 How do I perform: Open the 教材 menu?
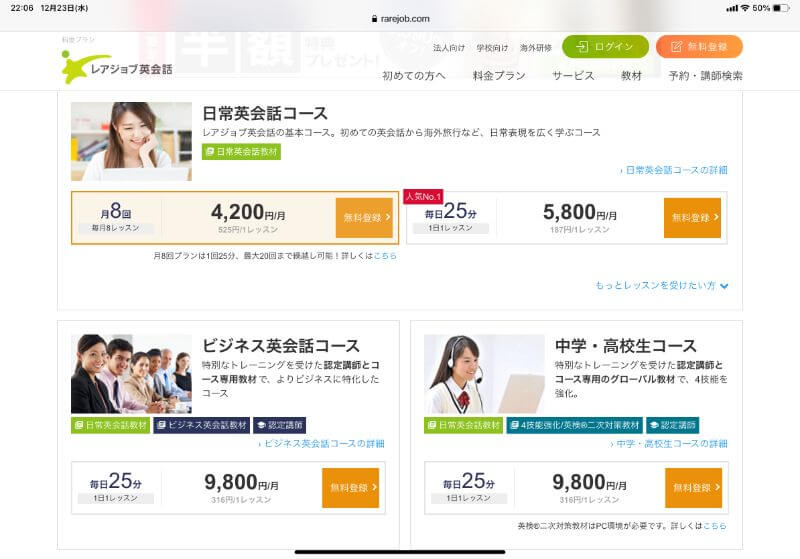631,76
